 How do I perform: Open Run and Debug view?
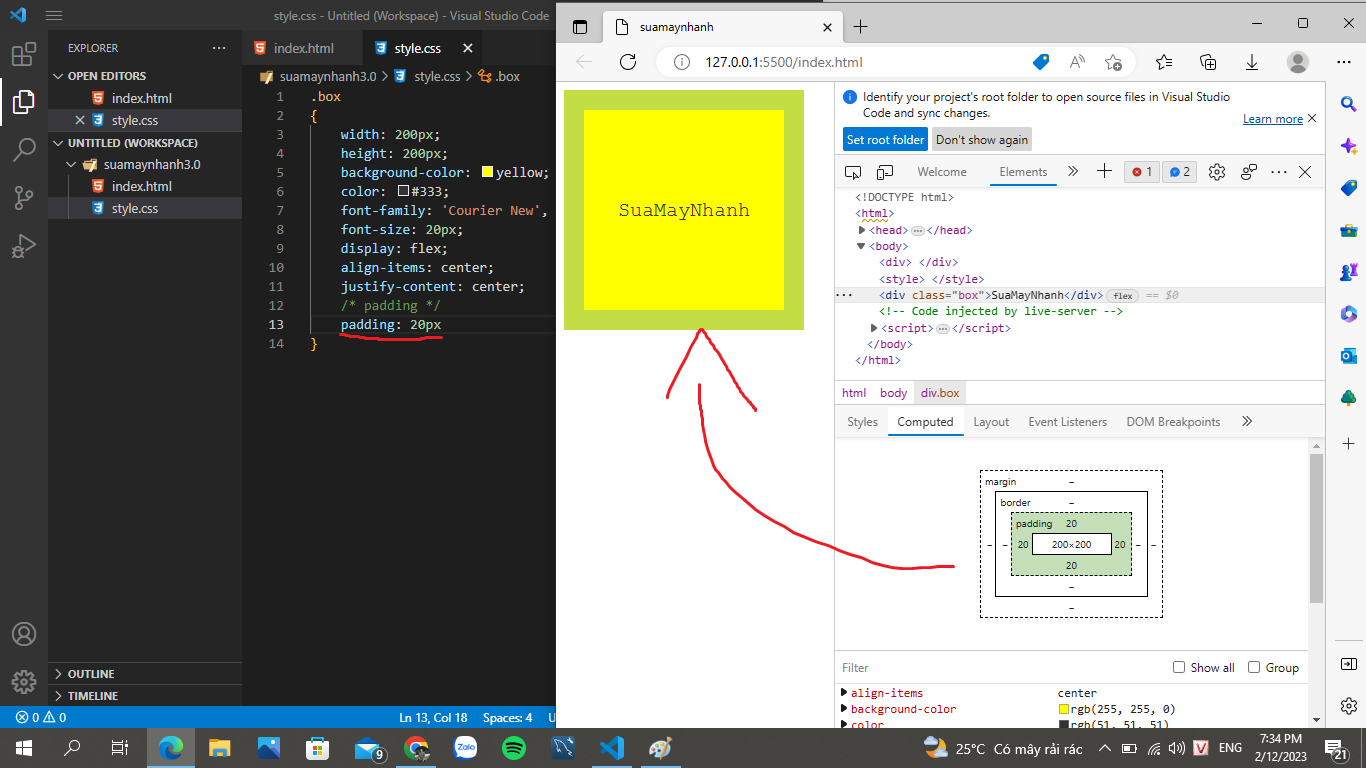coord(24,246)
